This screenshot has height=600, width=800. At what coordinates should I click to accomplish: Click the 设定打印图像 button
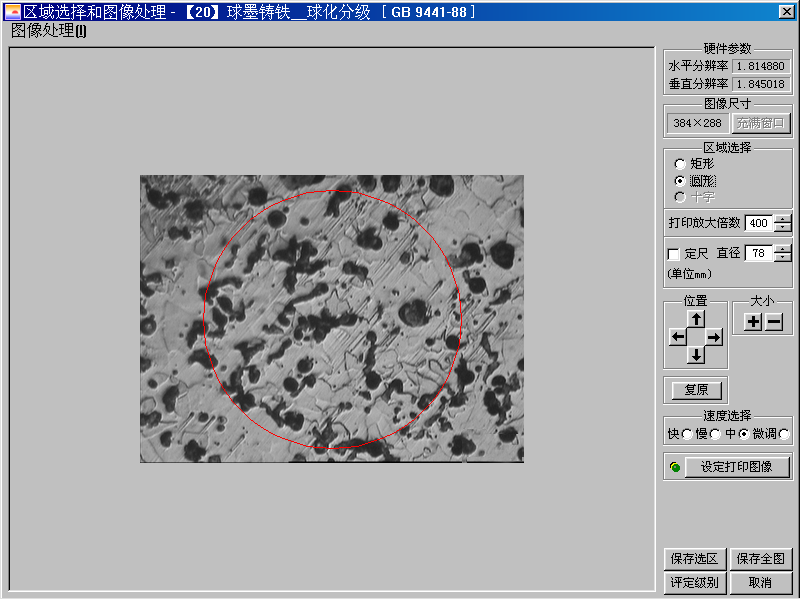(737, 467)
